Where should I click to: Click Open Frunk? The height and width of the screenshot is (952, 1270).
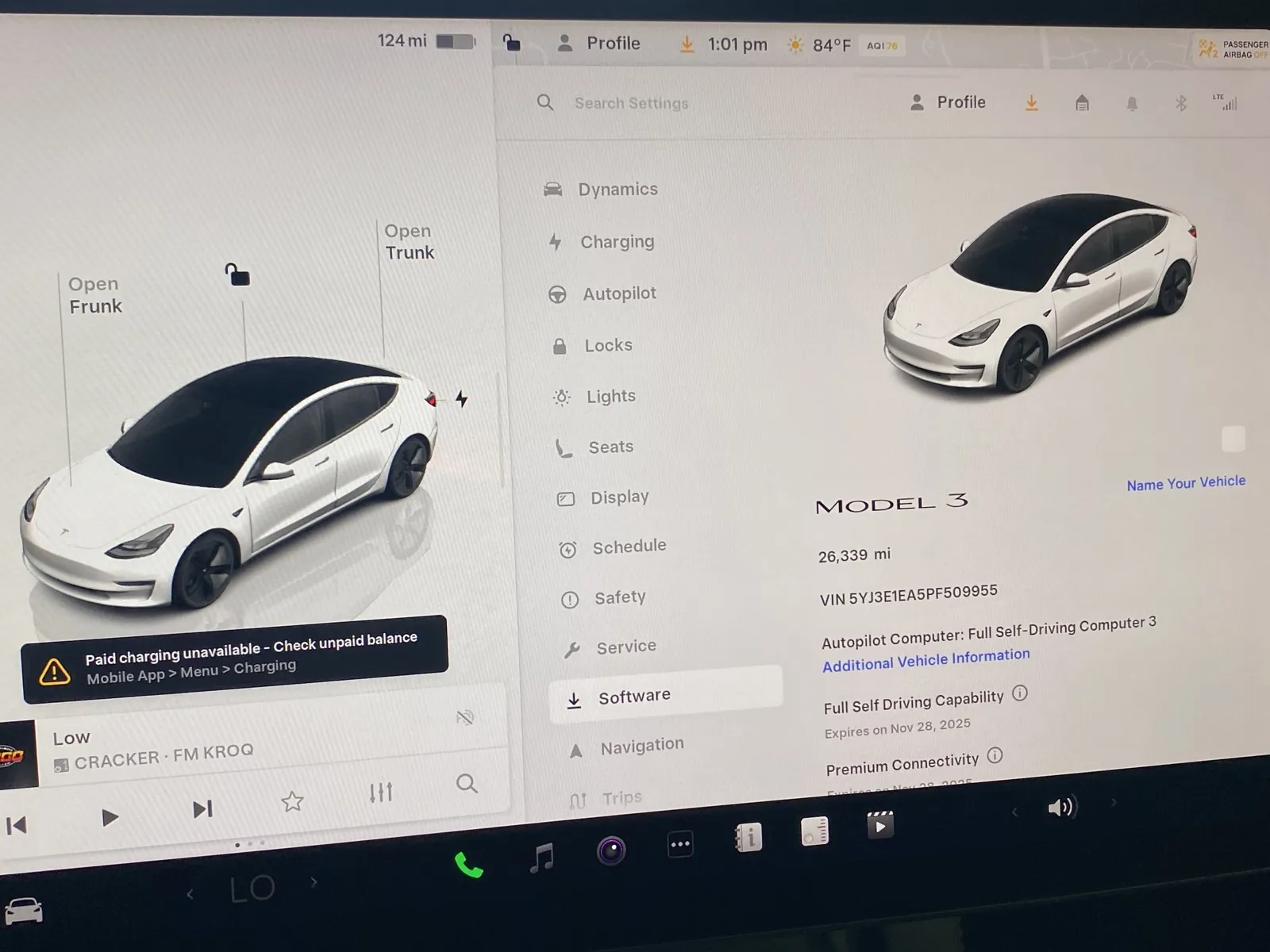pos(94,295)
